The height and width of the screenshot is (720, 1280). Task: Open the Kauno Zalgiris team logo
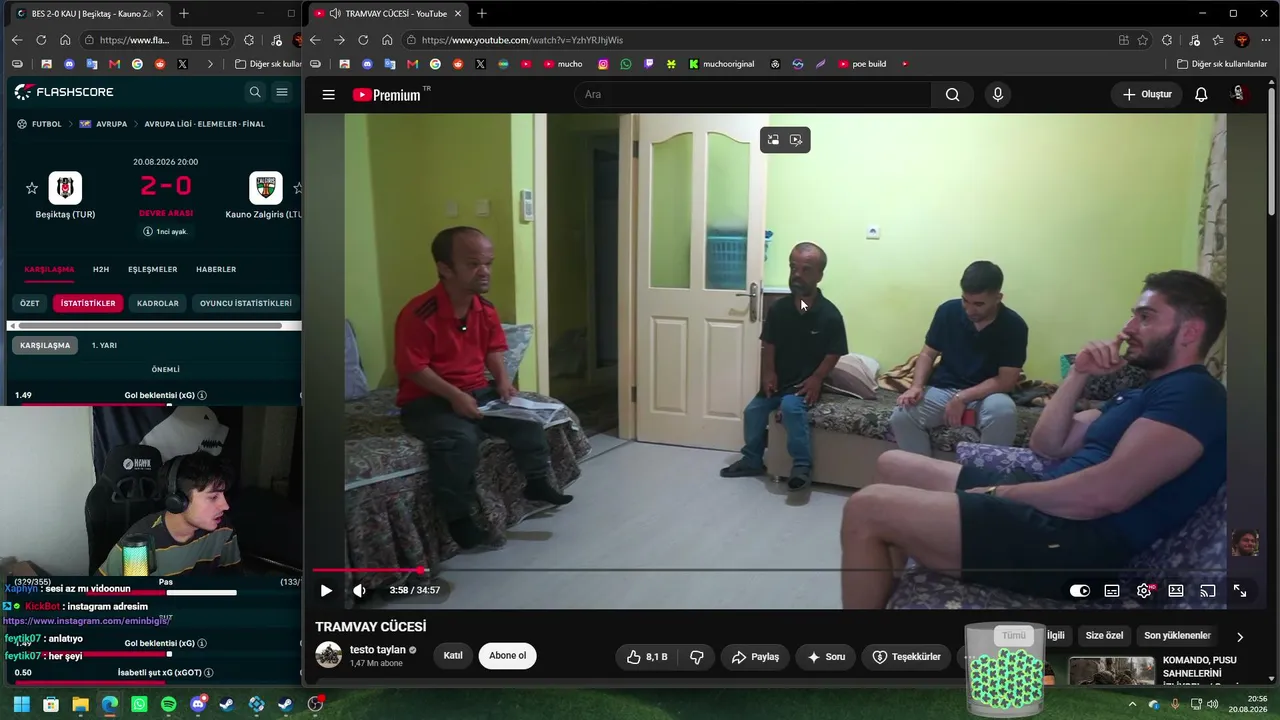265,188
